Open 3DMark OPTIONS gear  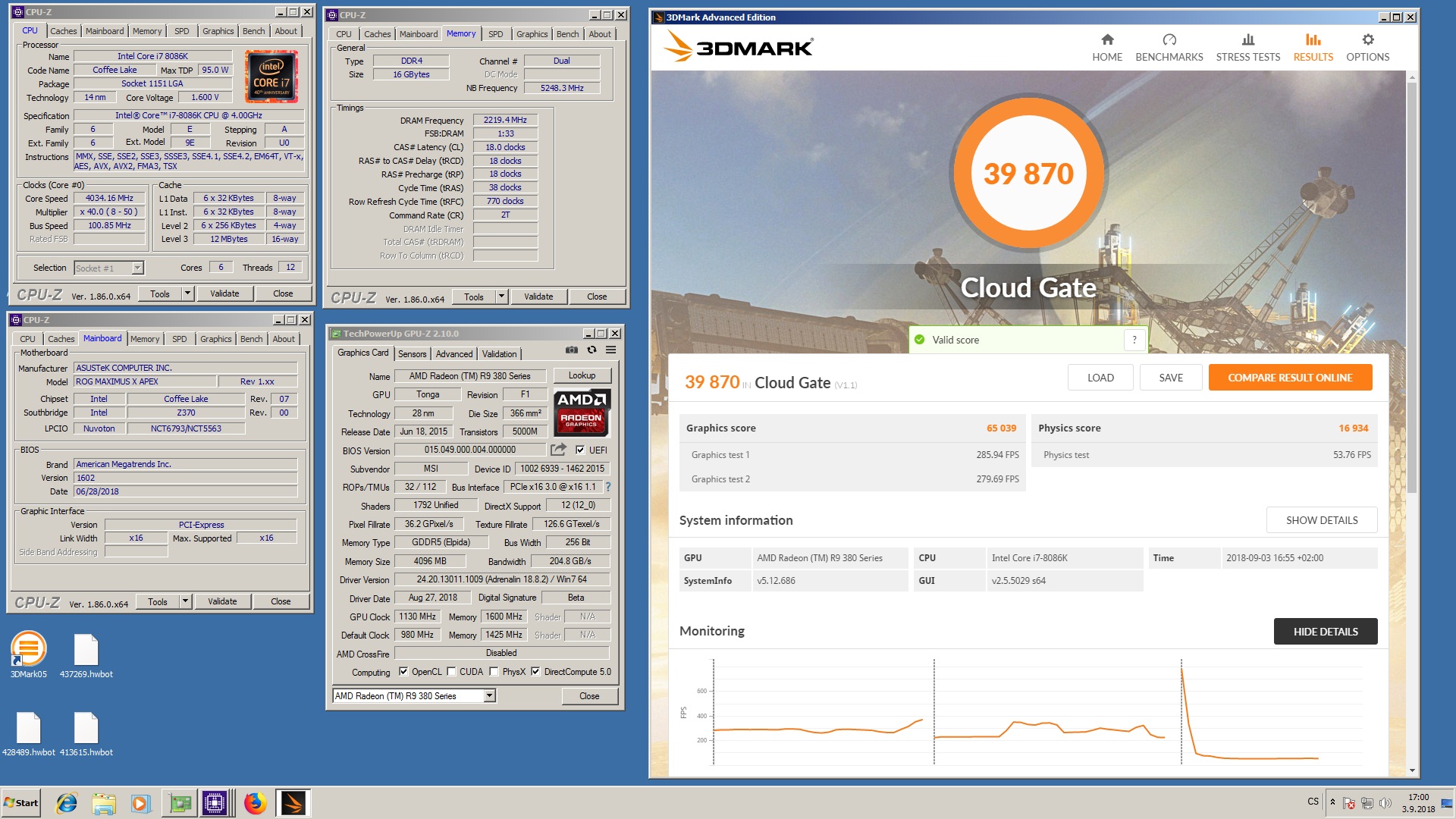(x=1367, y=47)
